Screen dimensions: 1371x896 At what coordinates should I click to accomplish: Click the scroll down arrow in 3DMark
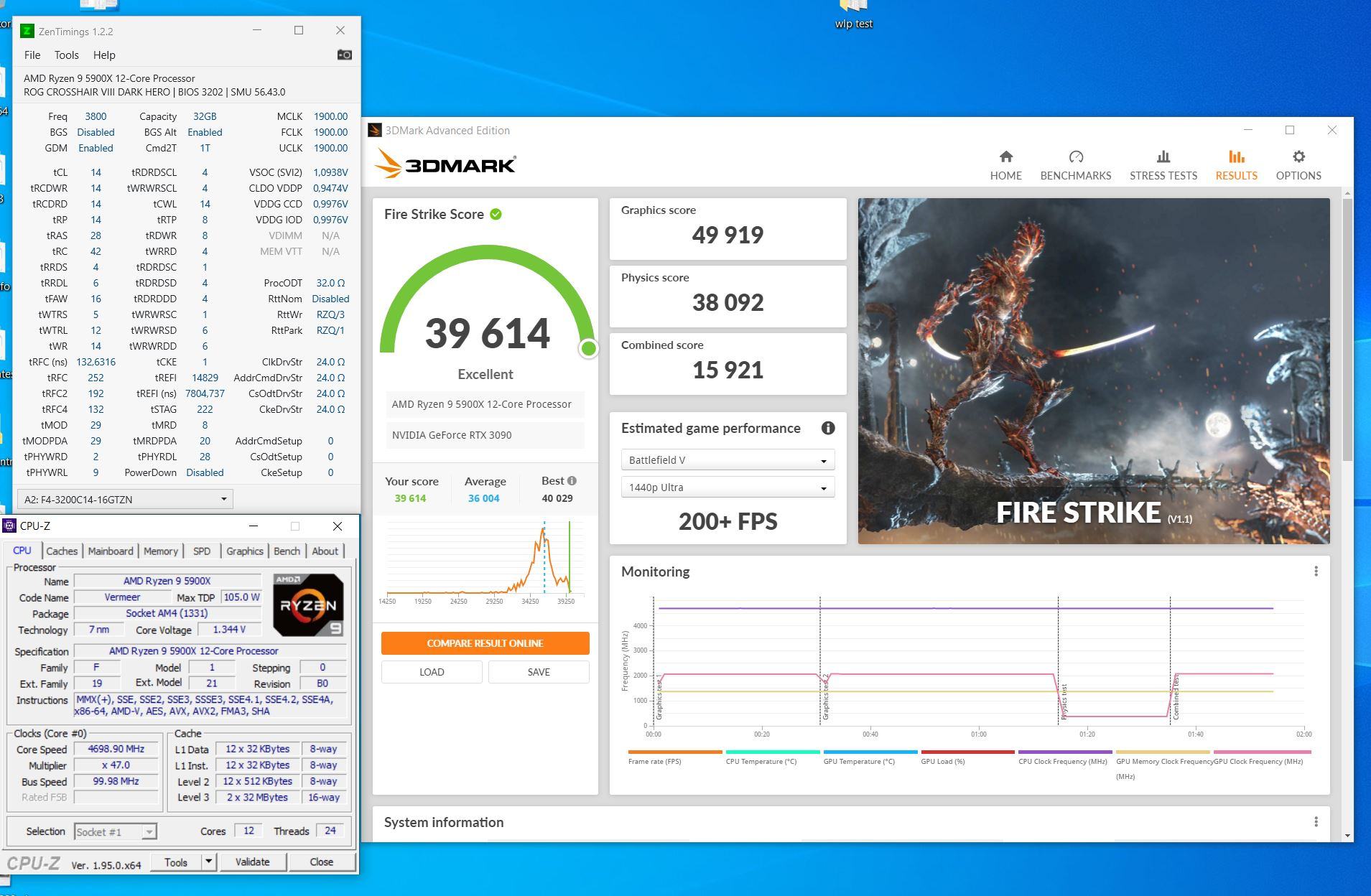(1347, 836)
